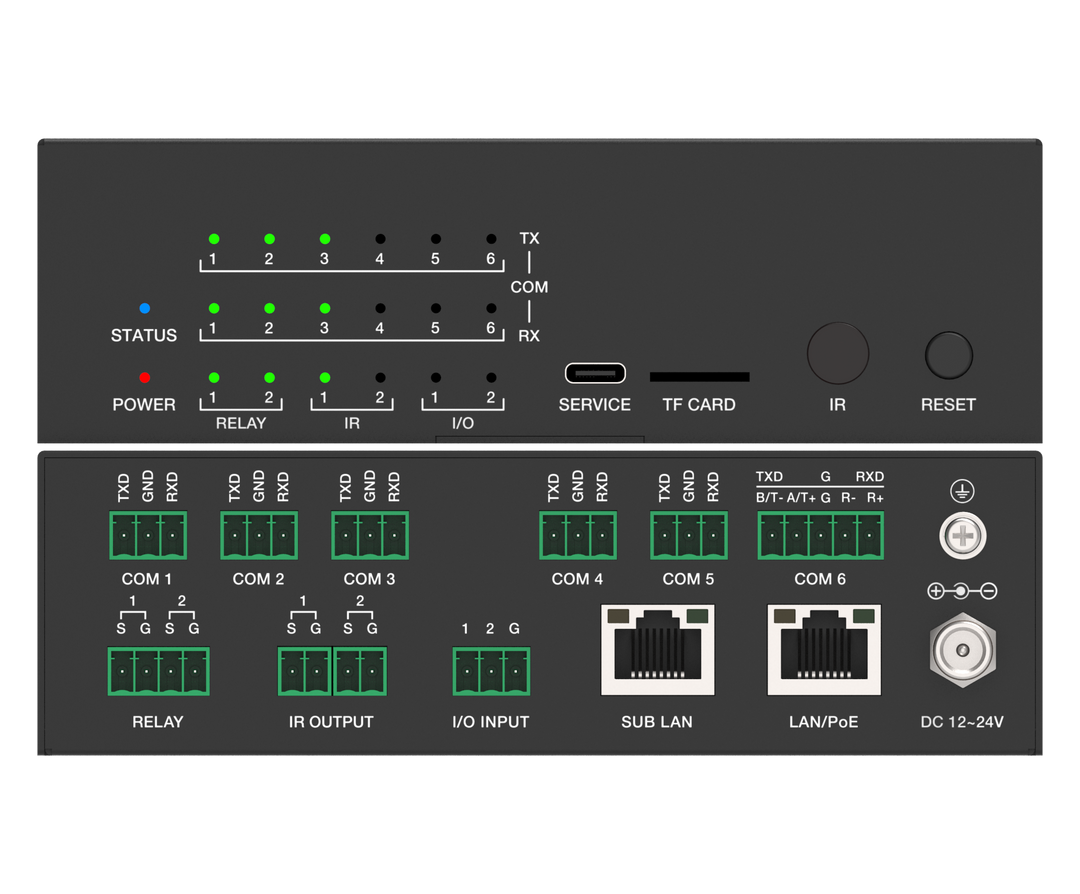The image size is (1080, 894).
Task: Click the DC 12~24V power jack
Action: tap(962, 649)
